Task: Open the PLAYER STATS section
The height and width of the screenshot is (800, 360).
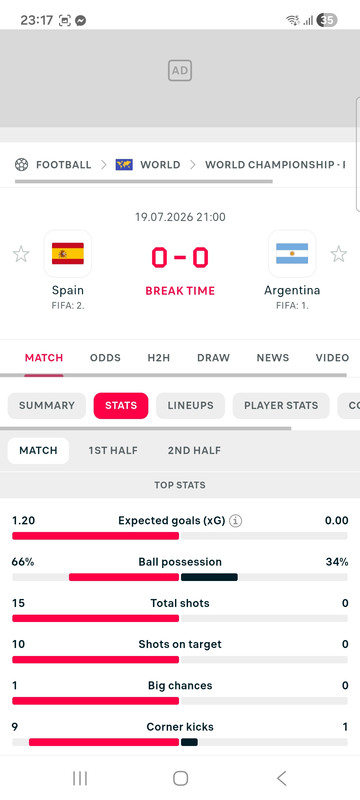Action: click(281, 406)
